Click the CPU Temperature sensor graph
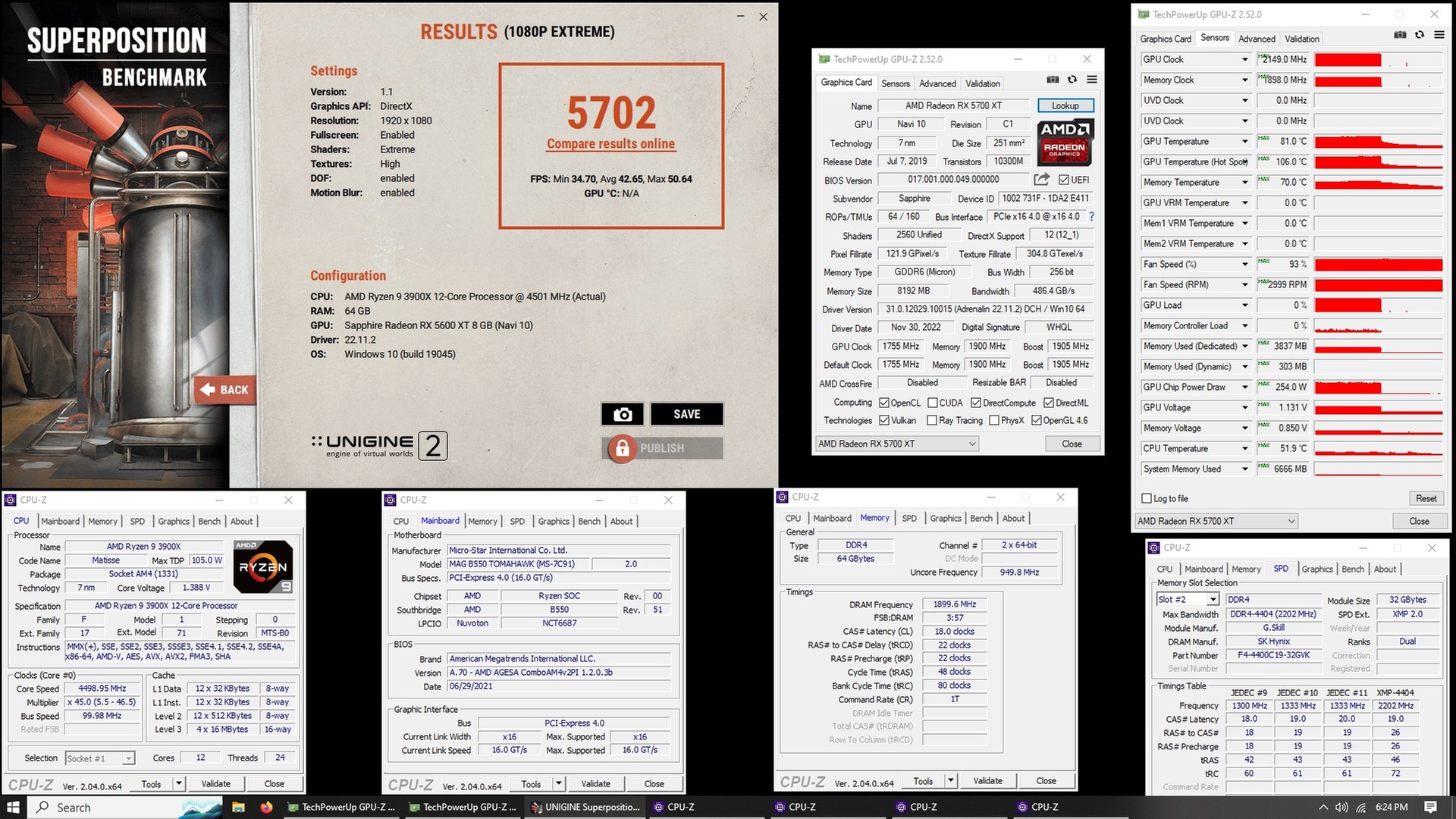 click(1378, 448)
